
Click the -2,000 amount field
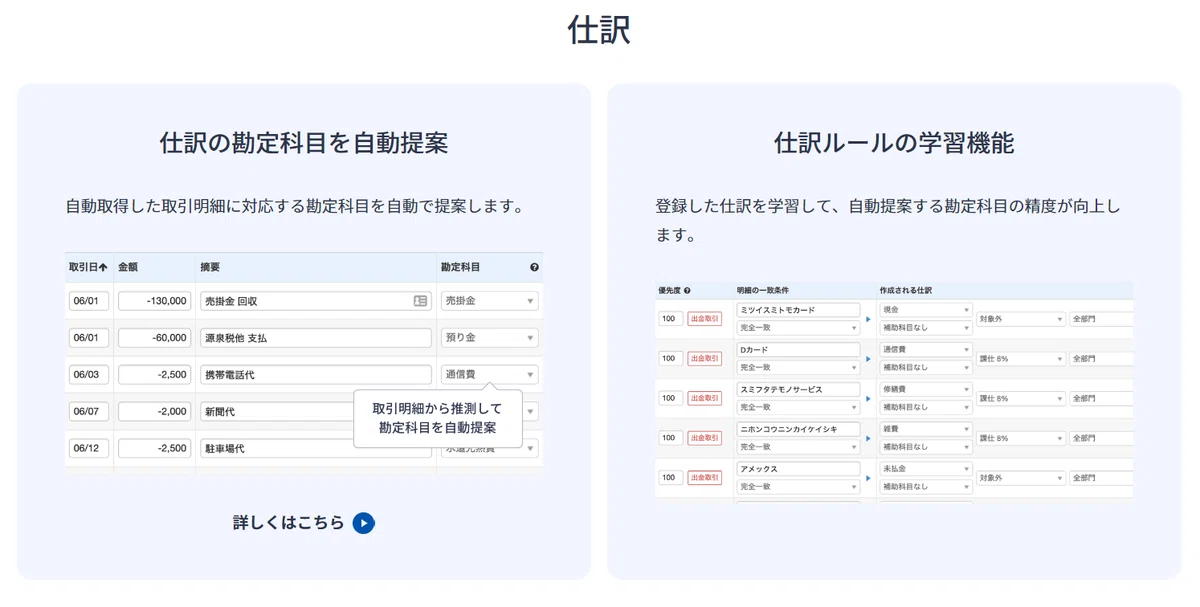(155, 411)
